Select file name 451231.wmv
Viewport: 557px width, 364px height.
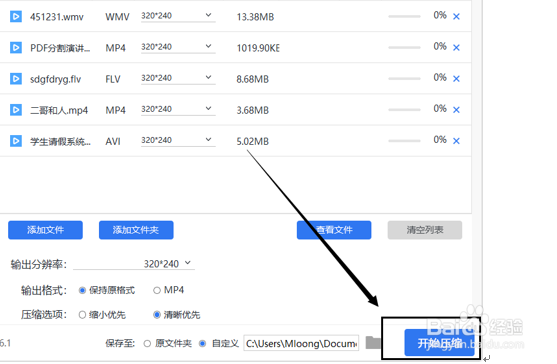pos(56,17)
